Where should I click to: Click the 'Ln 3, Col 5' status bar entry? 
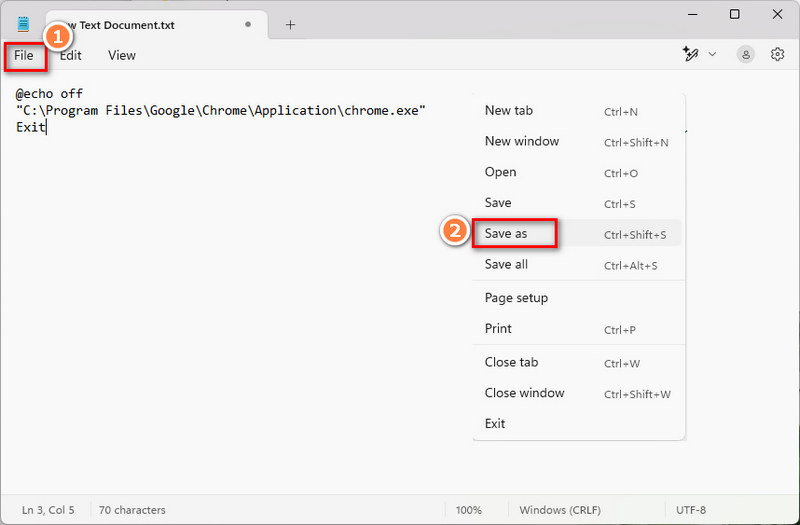point(48,510)
